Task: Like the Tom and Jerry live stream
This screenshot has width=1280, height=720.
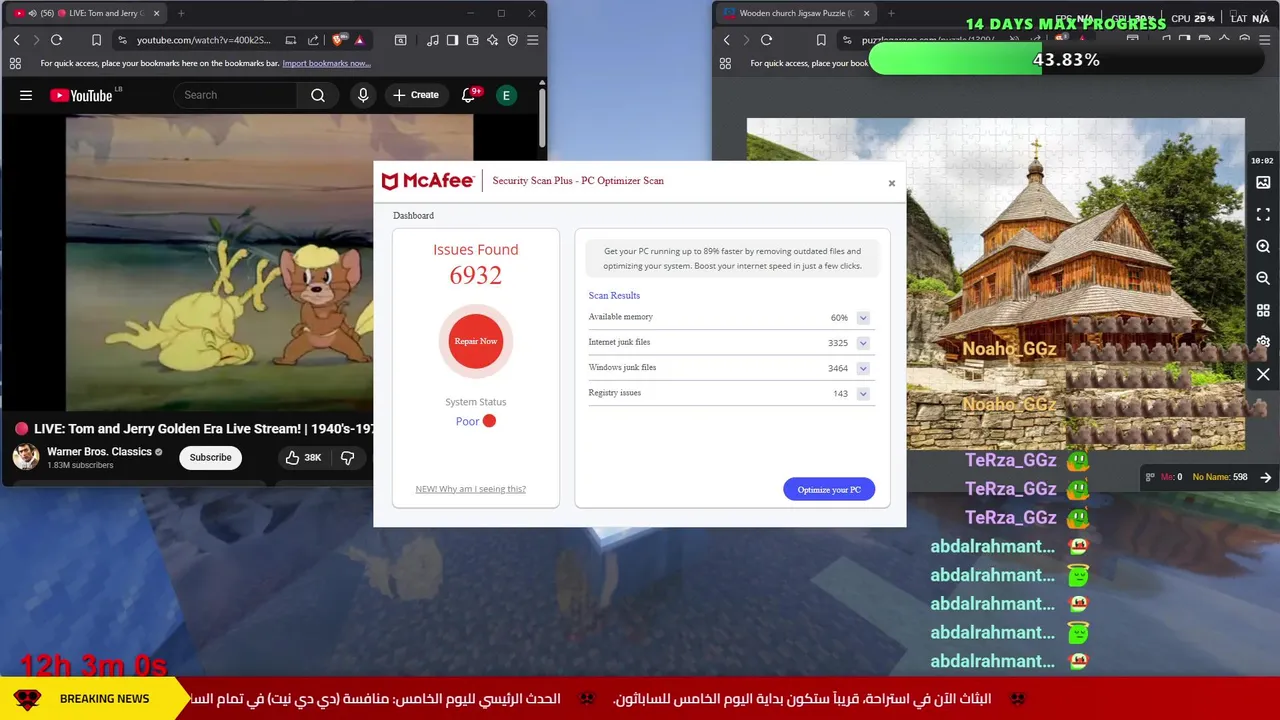Action: [x=302, y=457]
